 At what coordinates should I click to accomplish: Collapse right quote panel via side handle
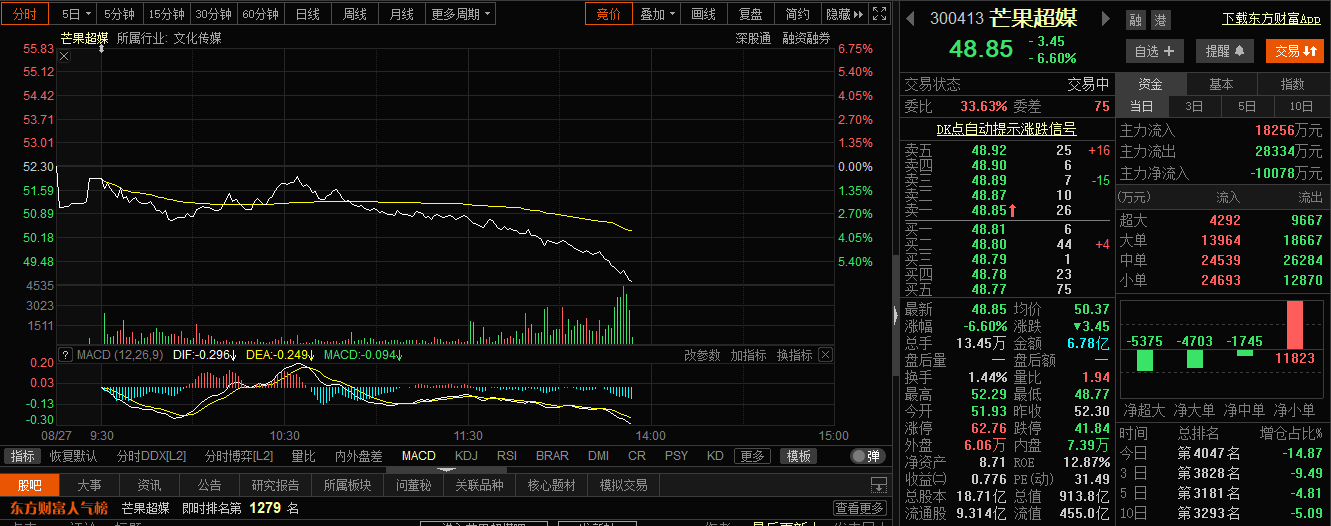pyautogui.click(x=895, y=315)
